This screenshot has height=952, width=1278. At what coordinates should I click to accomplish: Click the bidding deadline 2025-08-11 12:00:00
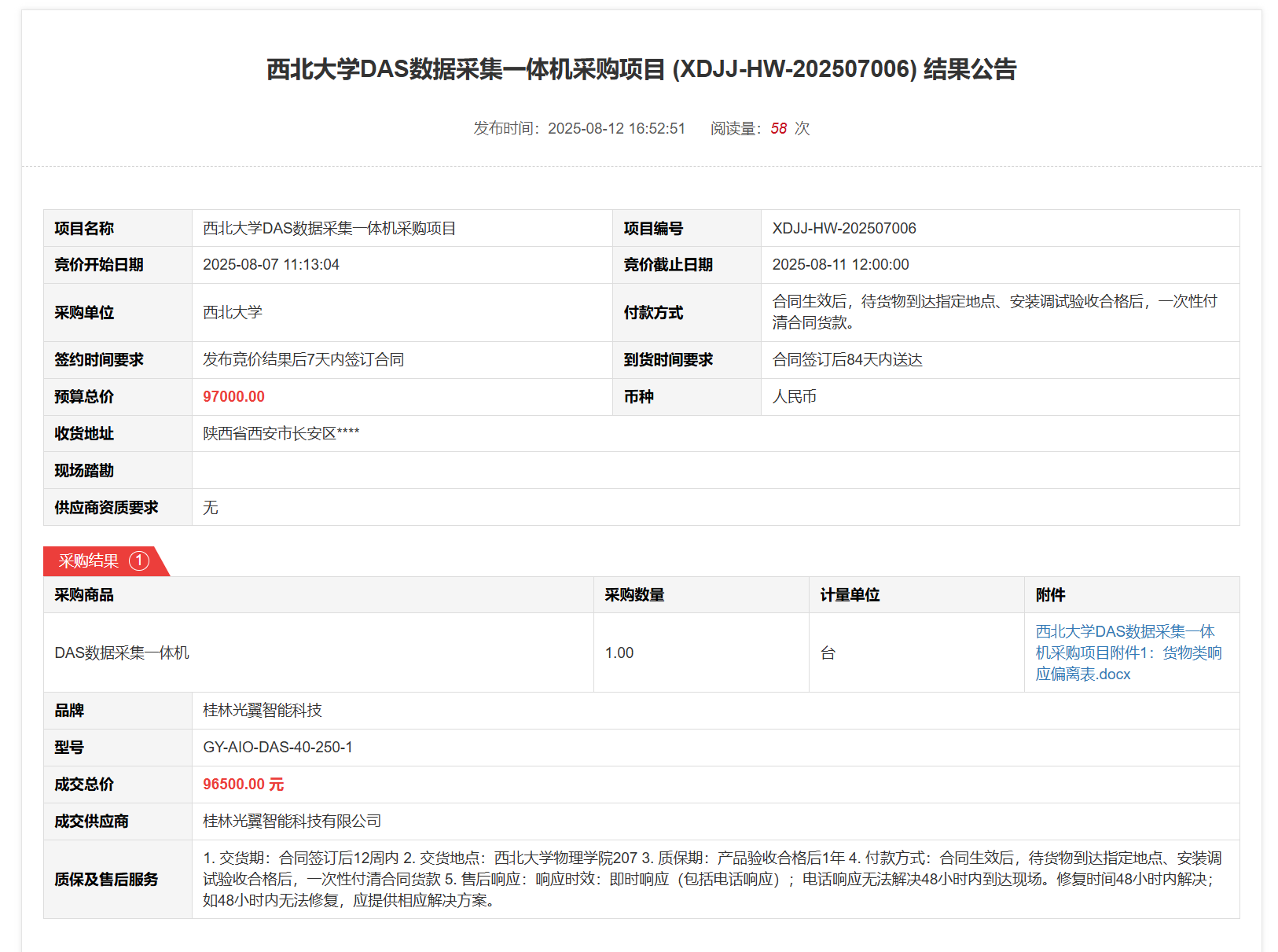(x=840, y=264)
